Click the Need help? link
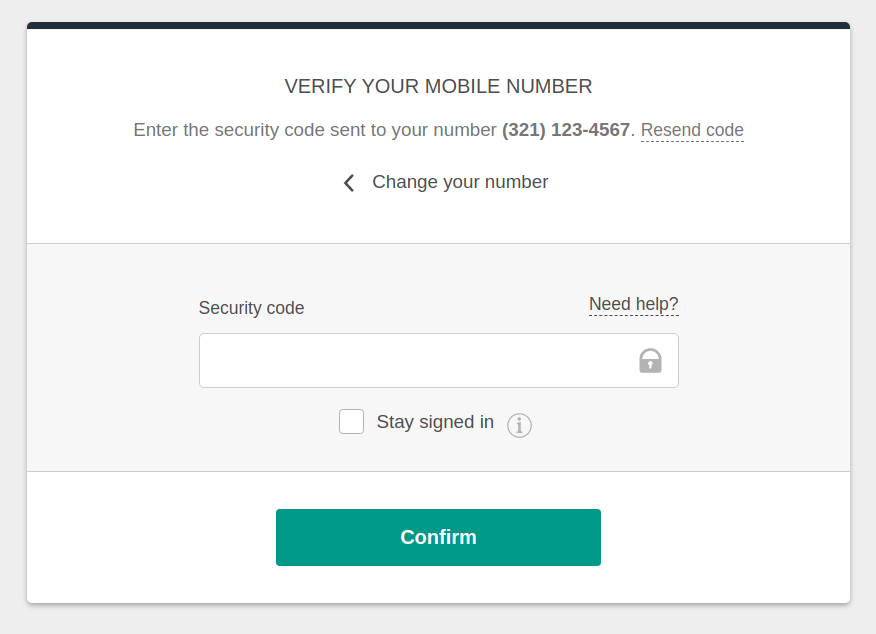The height and width of the screenshot is (634, 876). 633,304
